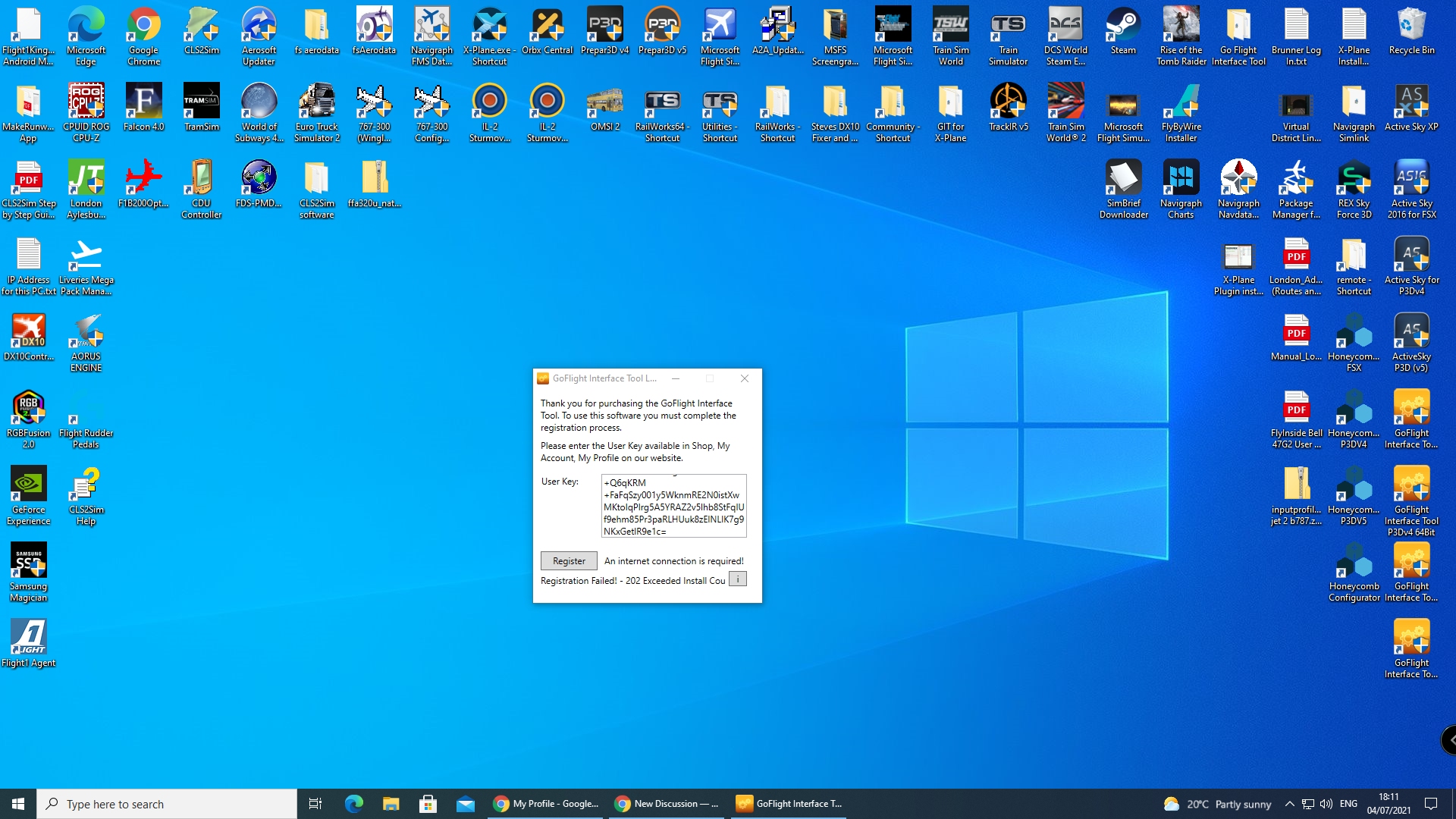
Task: Click the info 'i' button in dialog
Action: click(738, 579)
